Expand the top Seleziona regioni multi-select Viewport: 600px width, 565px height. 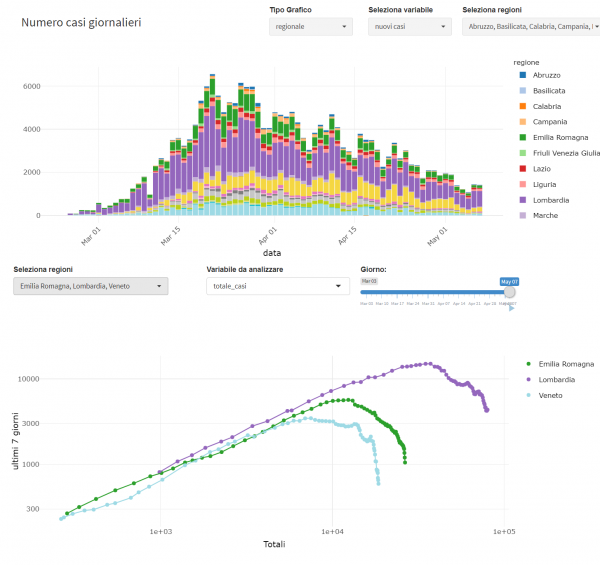530,28
